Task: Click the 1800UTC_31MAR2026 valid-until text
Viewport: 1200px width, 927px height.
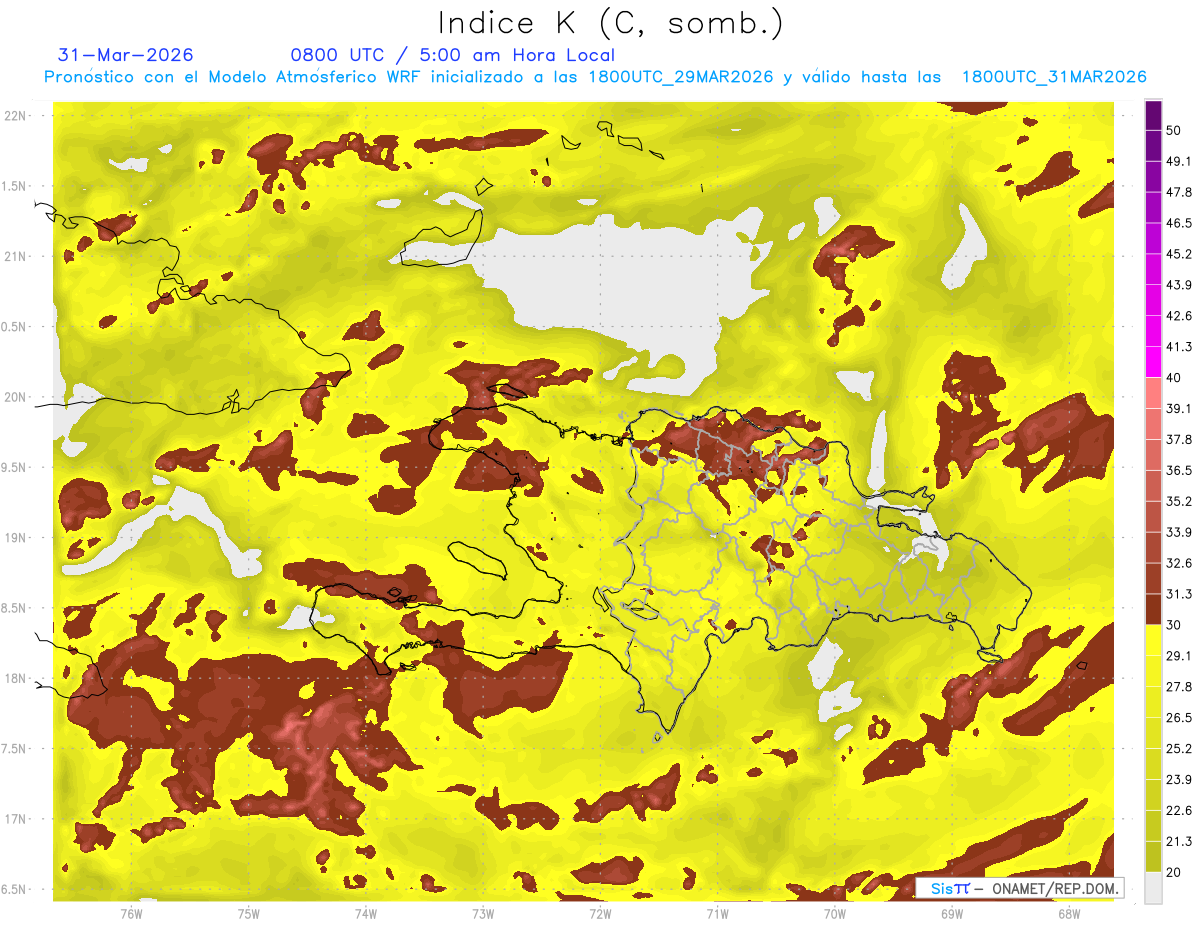Action: 1054,77
